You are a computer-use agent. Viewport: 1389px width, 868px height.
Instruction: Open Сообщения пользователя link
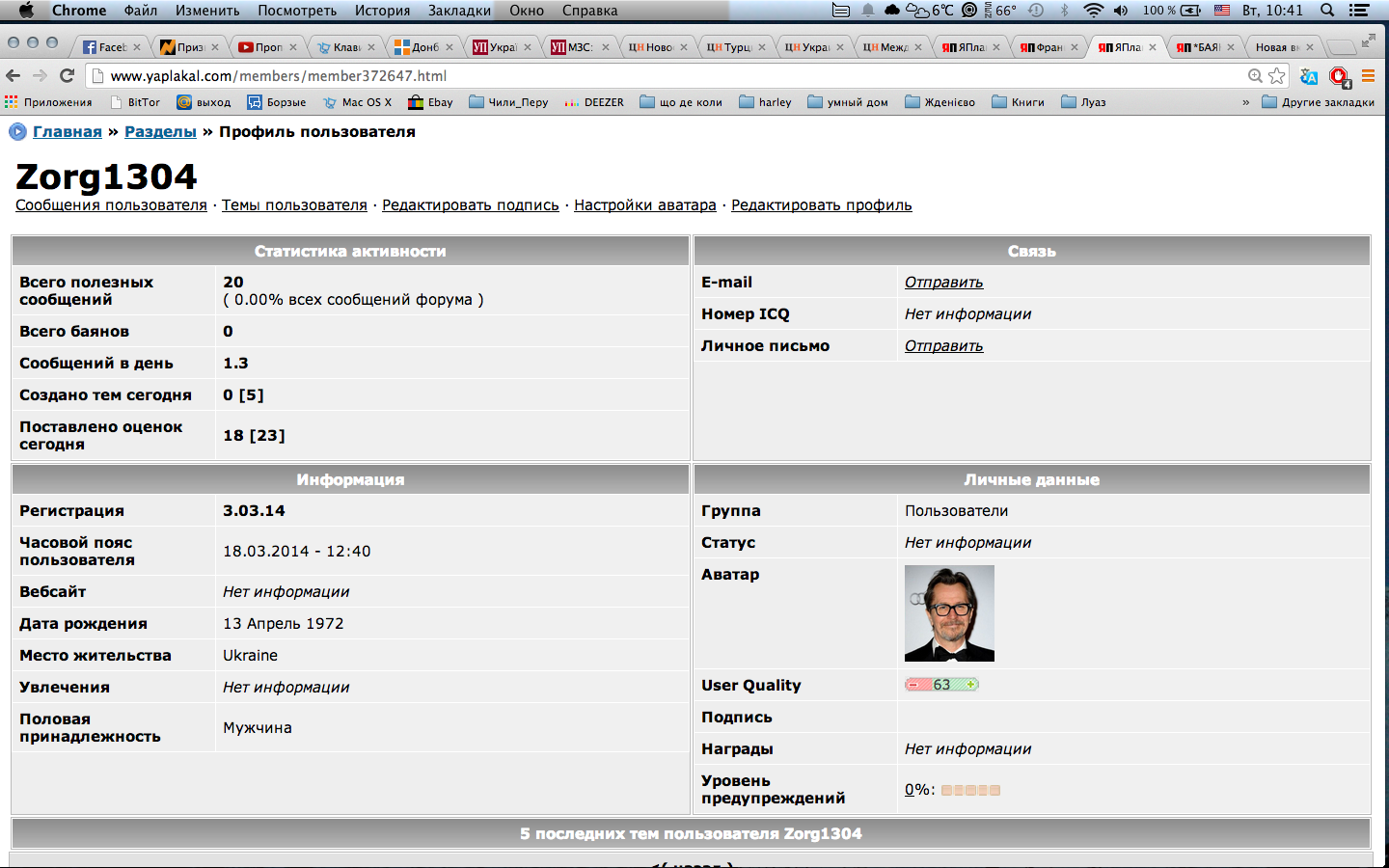click(111, 205)
